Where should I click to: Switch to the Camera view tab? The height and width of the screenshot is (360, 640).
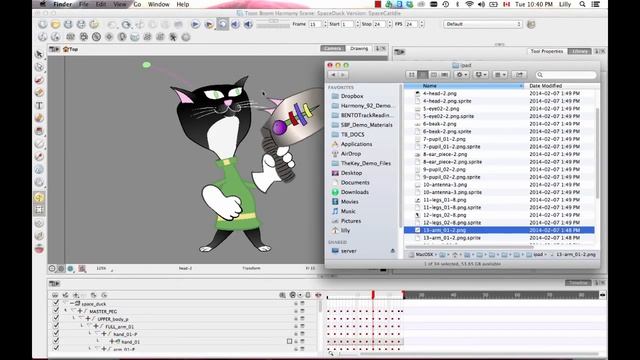coord(333,49)
